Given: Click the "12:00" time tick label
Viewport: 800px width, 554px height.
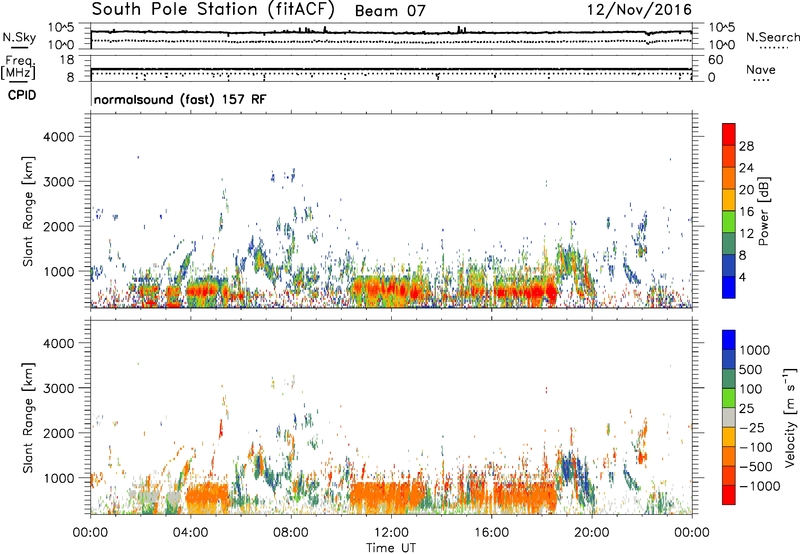Looking at the screenshot, I should tap(391, 533).
